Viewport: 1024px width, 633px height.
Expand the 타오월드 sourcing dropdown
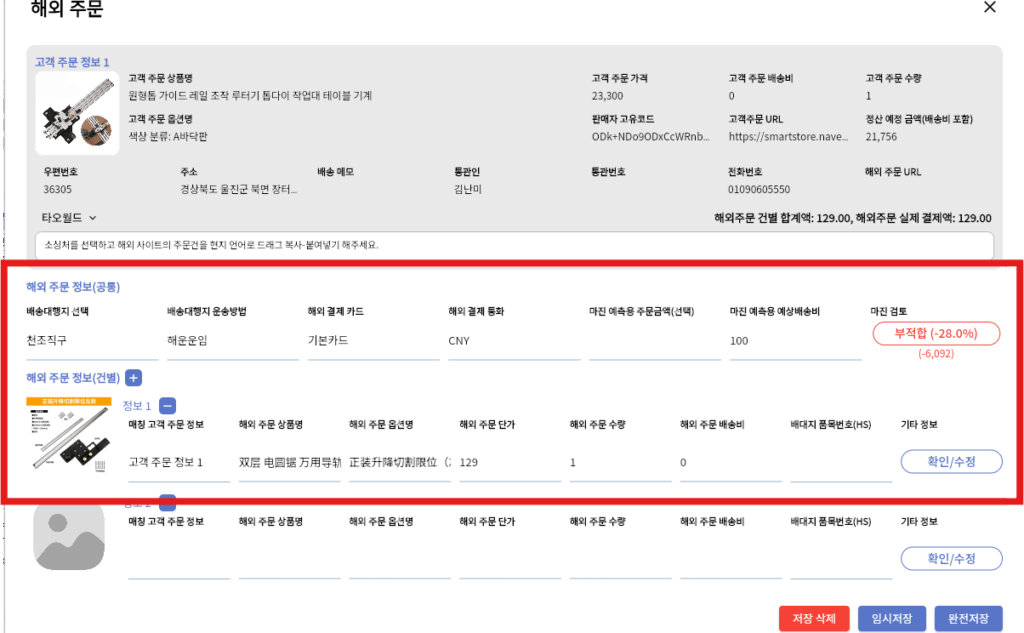point(68,217)
